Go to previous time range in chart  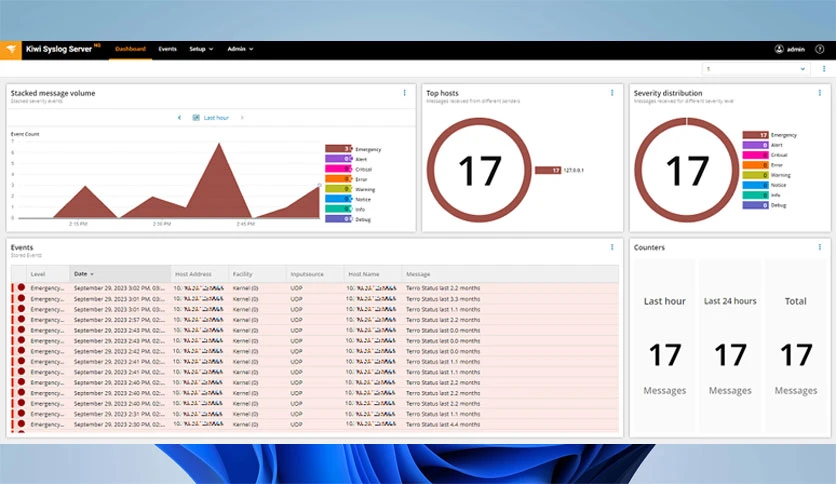click(x=179, y=117)
